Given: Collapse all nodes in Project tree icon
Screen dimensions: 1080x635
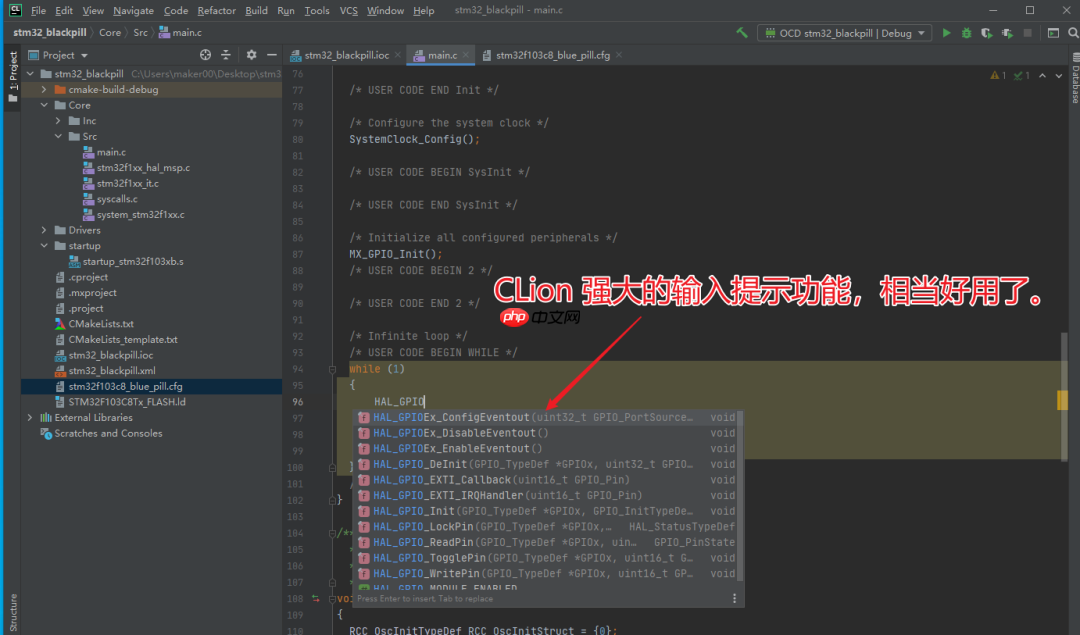Looking at the screenshot, I should click(x=225, y=57).
